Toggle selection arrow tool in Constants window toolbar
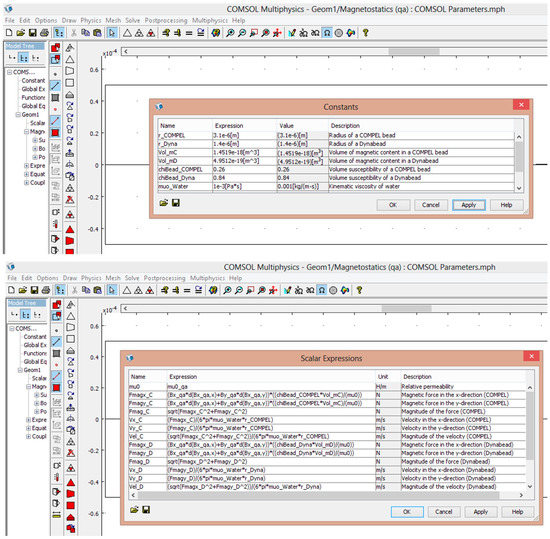The height and width of the screenshot is (539, 550). (x=112, y=33)
